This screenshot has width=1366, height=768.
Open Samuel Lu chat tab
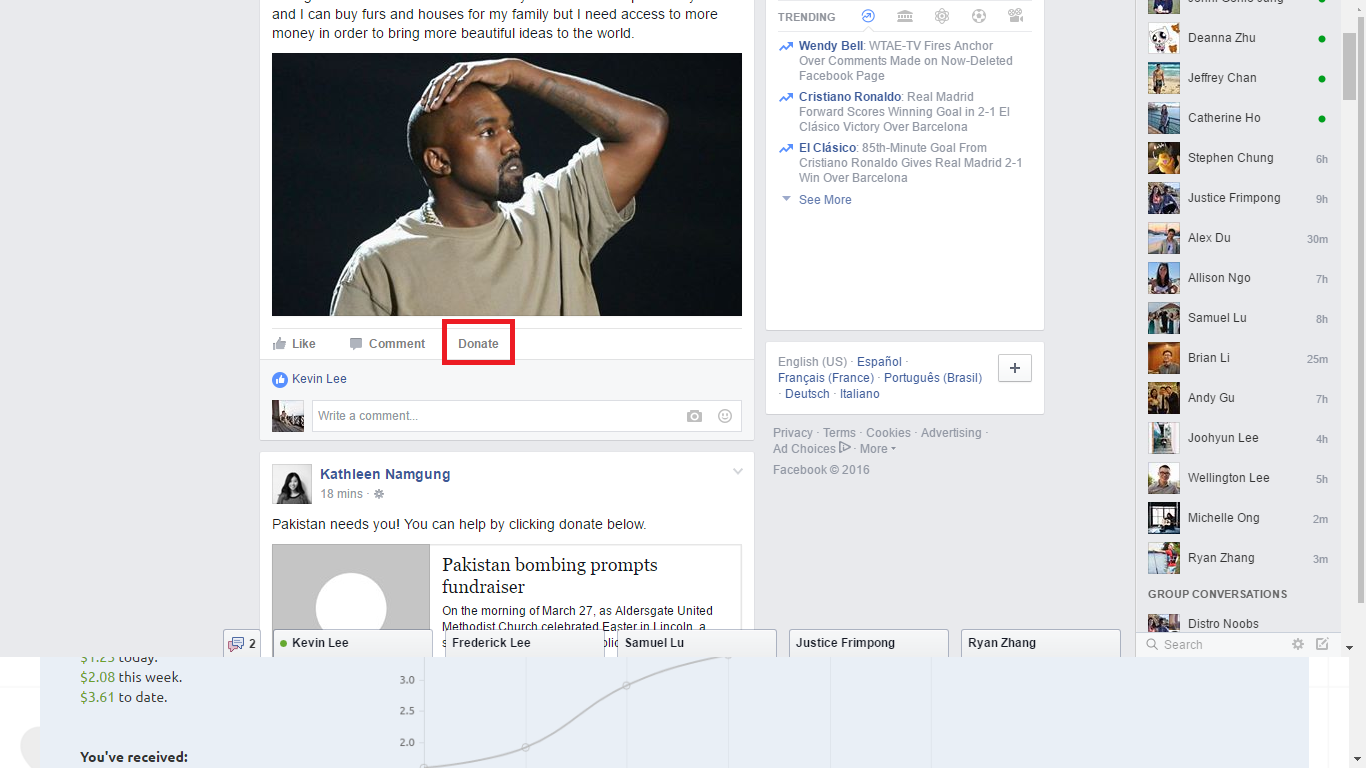696,643
